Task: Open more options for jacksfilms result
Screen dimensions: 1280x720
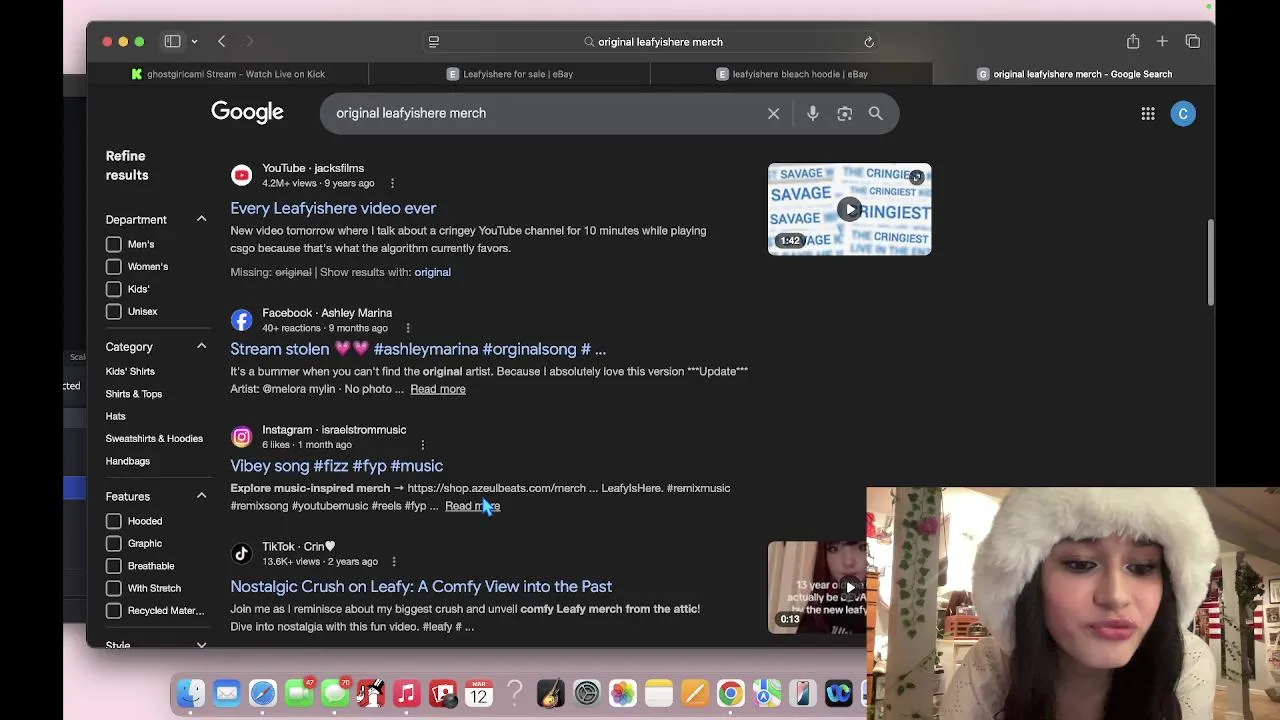Action: click(x=392, y=183)
